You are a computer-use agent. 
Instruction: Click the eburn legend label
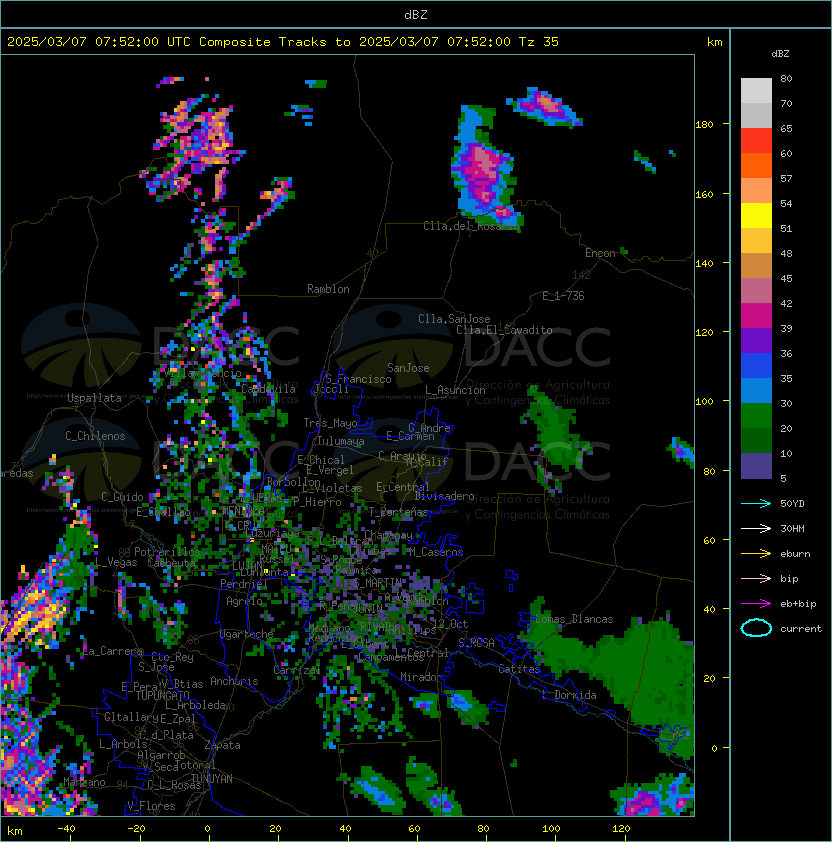point(795,554)
